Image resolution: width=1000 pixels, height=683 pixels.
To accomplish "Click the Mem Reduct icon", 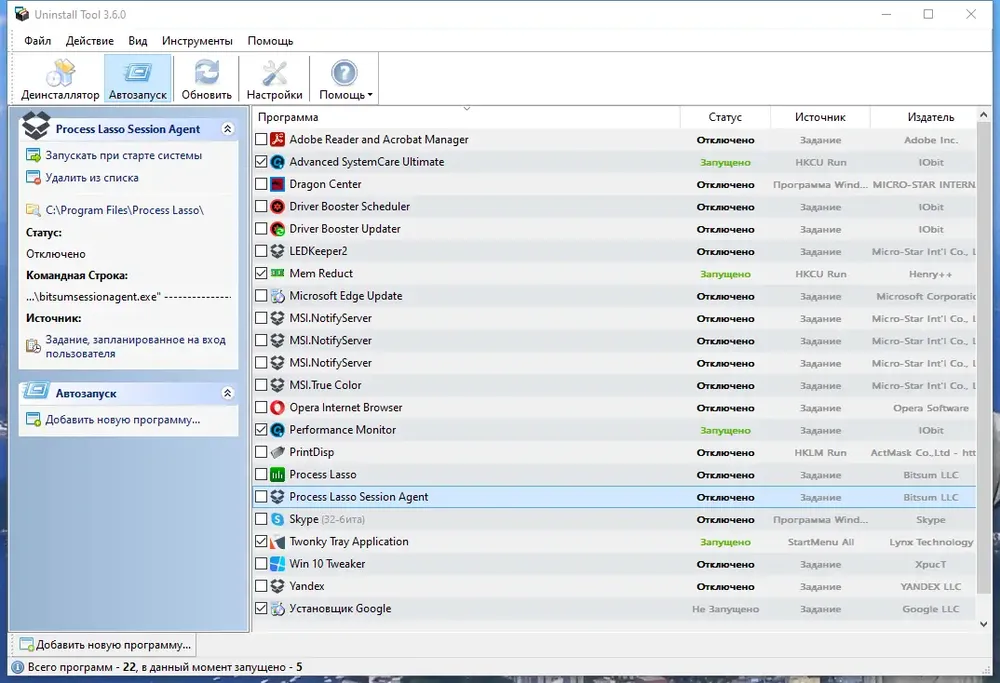I will pos(277,273).
